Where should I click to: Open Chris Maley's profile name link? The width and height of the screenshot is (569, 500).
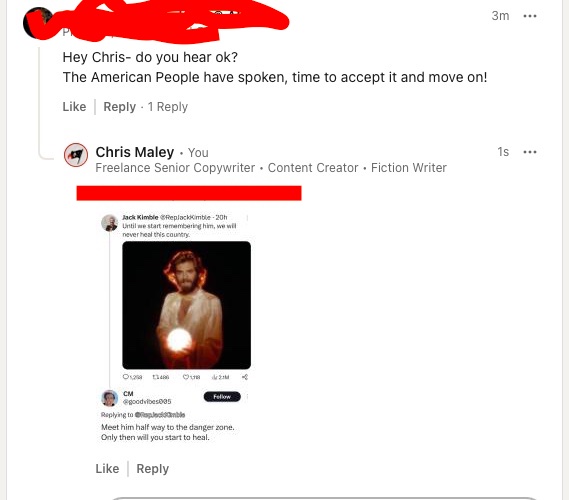point(135,152)
